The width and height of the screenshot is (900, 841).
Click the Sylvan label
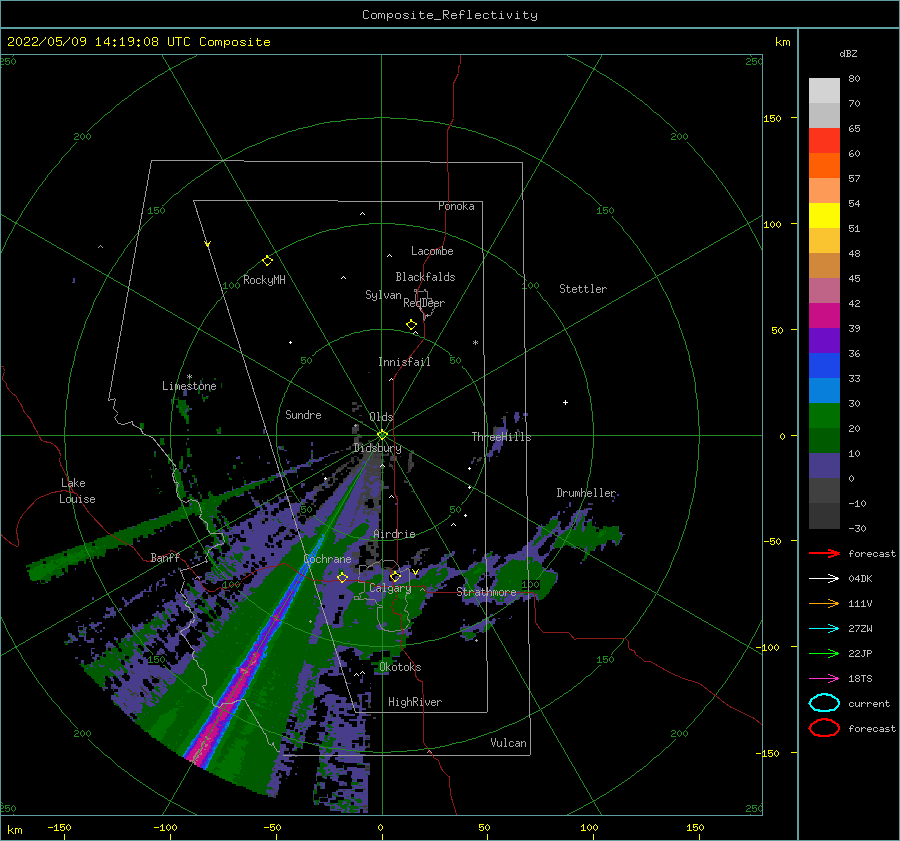(x=383, y=295)
